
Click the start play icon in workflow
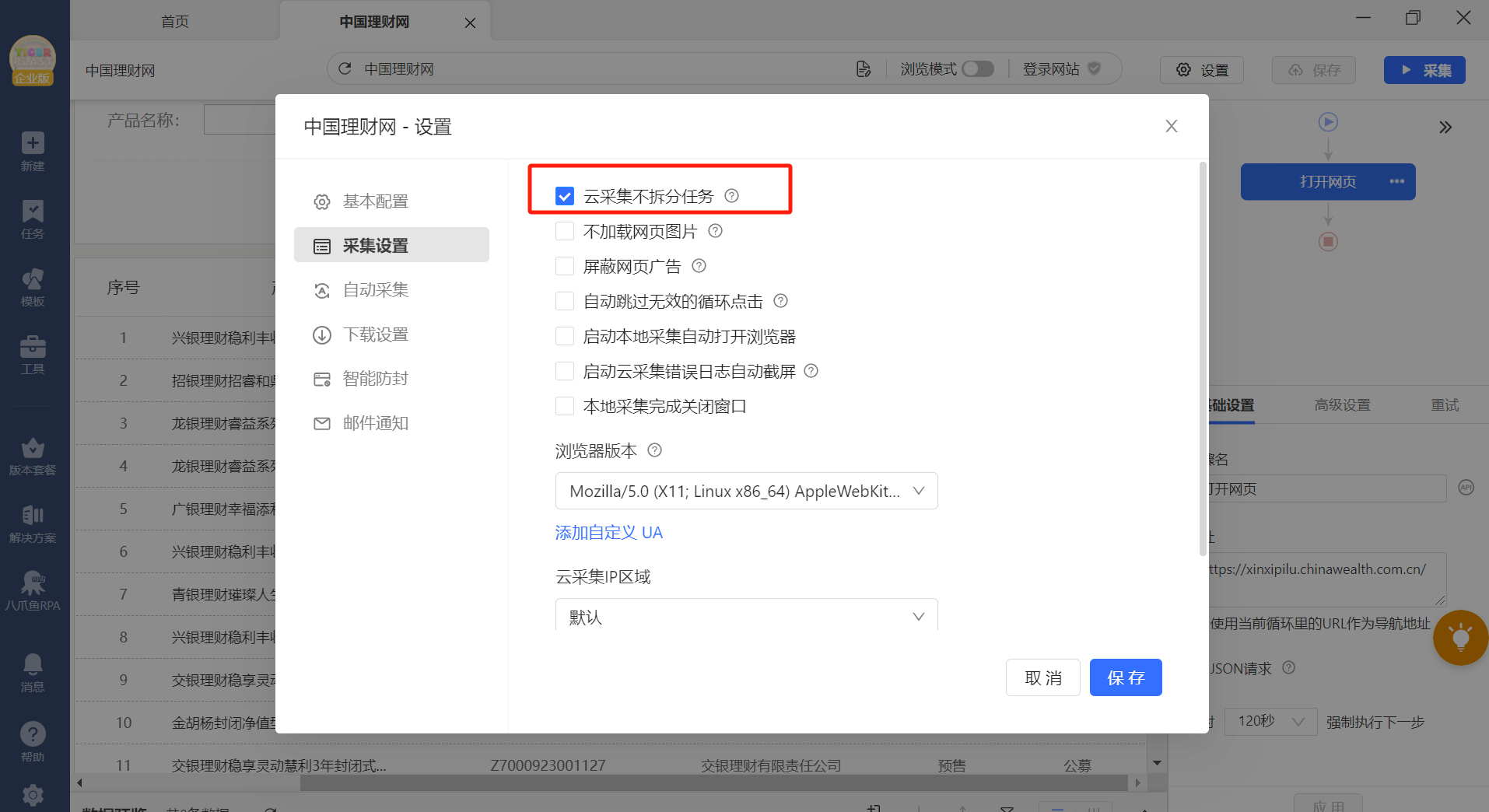1328,122
